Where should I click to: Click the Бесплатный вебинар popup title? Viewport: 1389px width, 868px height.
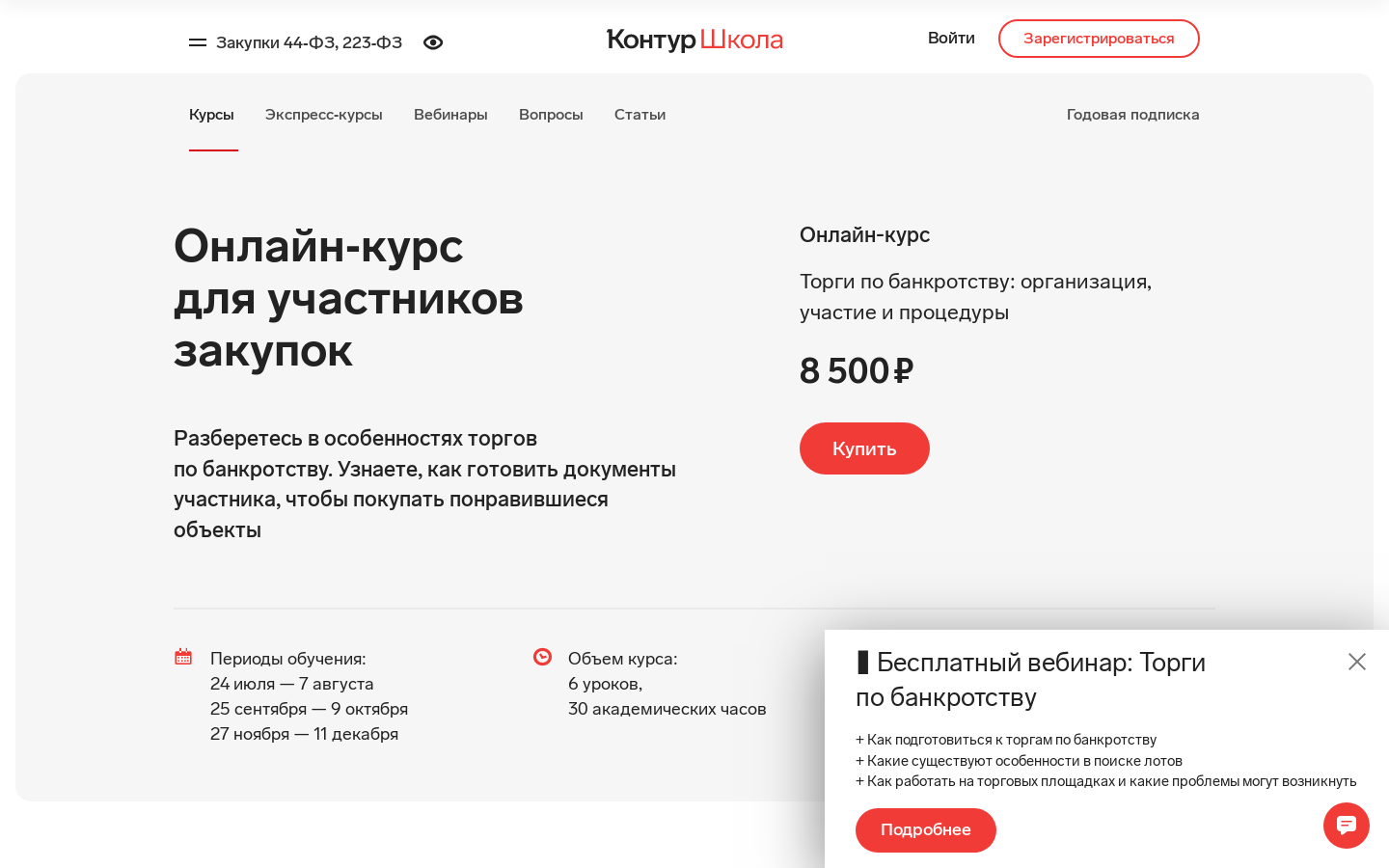click(1031, 680)
